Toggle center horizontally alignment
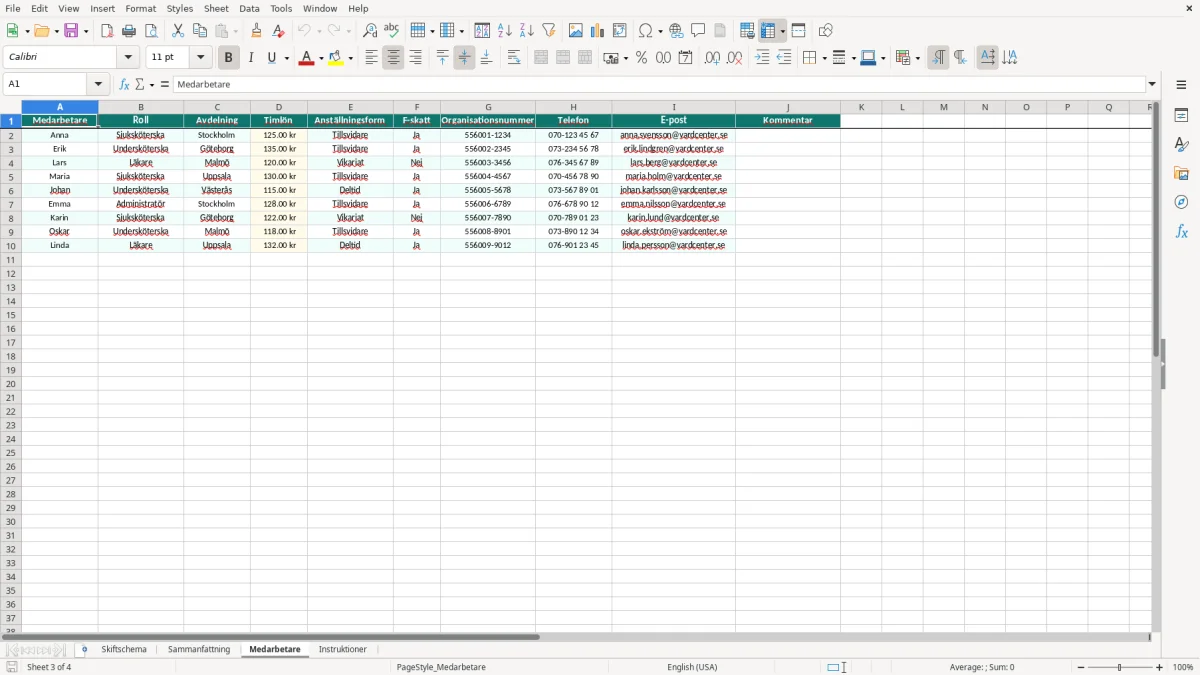Screen dimensions: 1200x675 tap(393, 58)
